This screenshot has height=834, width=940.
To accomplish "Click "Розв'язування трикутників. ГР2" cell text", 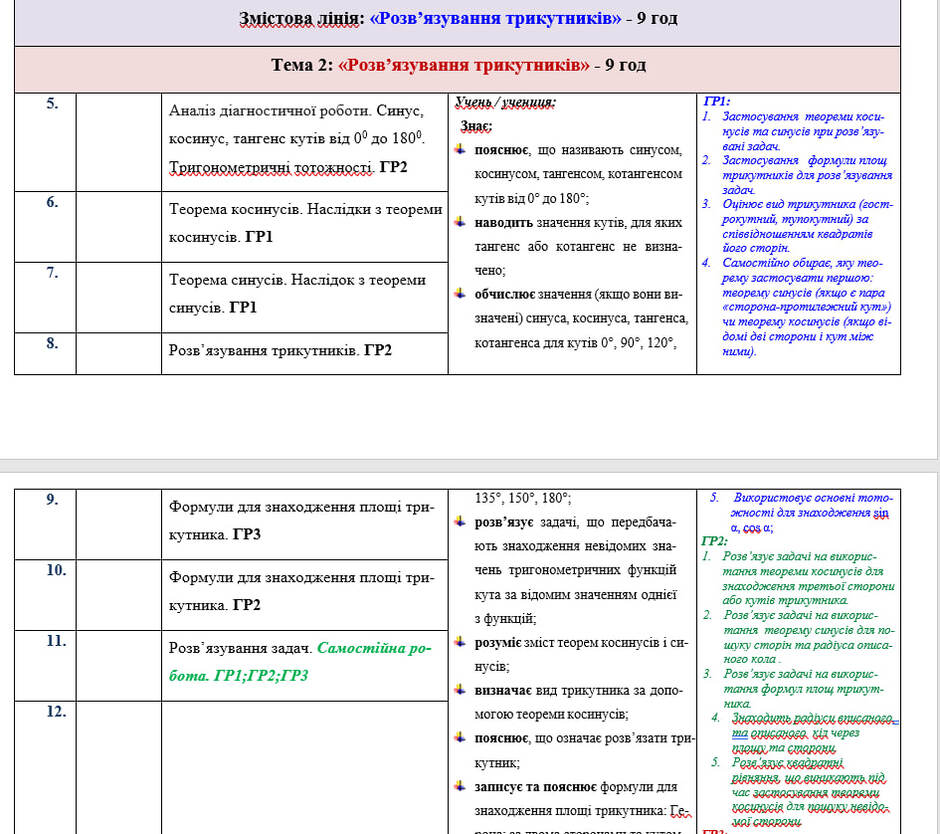I will pos(280,350).
